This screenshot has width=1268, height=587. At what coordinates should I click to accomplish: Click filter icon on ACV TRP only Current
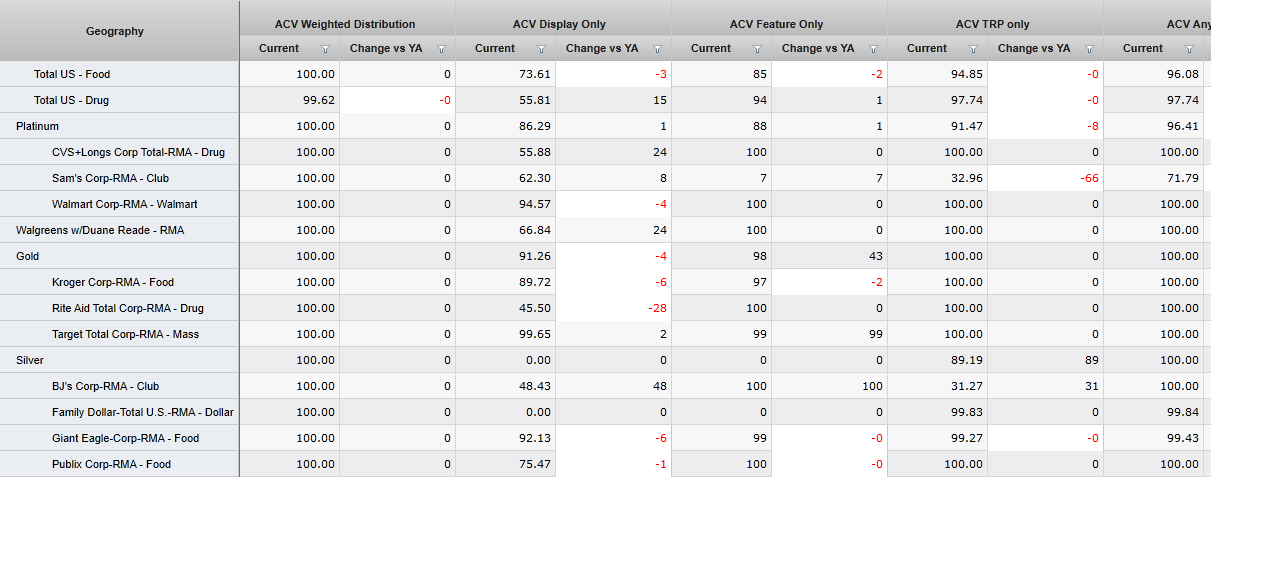point(973,49)
